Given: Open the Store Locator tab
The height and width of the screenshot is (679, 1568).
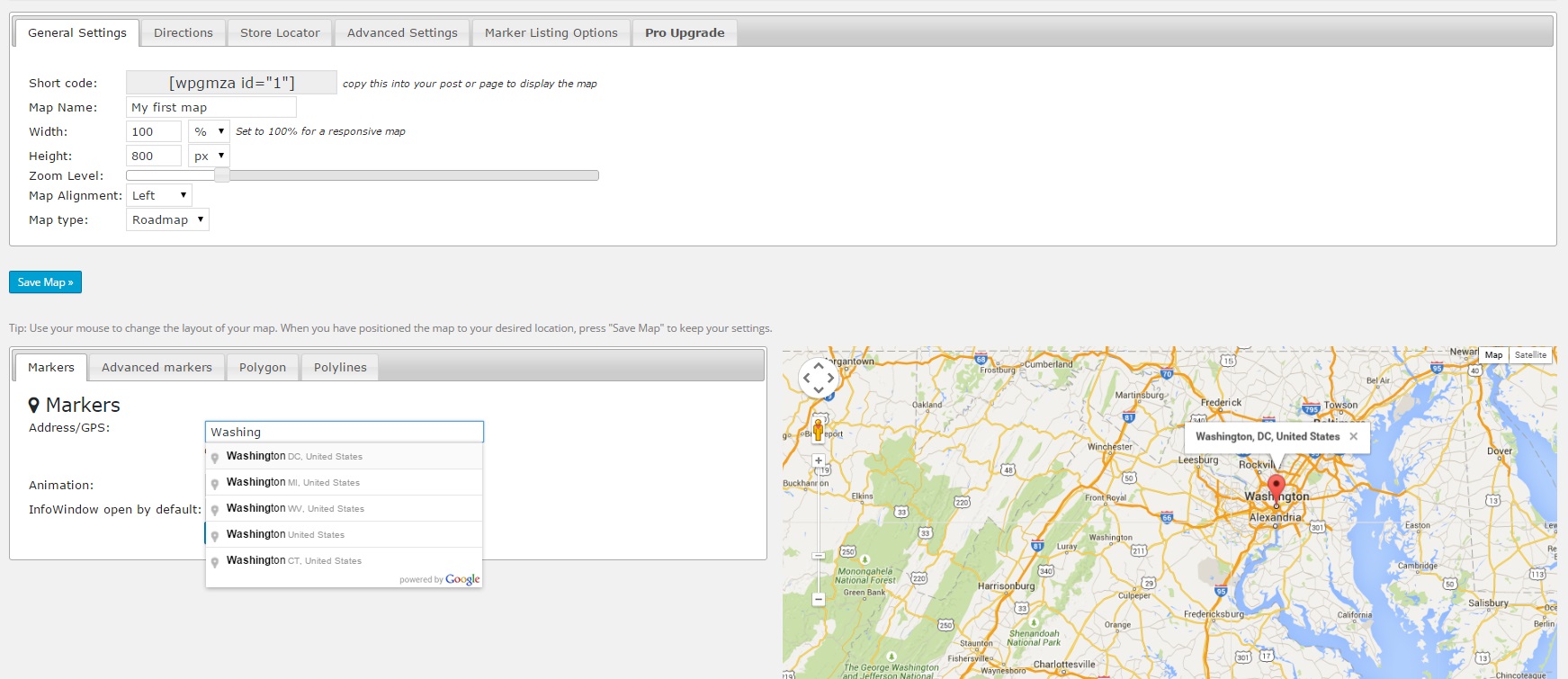Looking at the screenshot, I should tap(280, 33).
